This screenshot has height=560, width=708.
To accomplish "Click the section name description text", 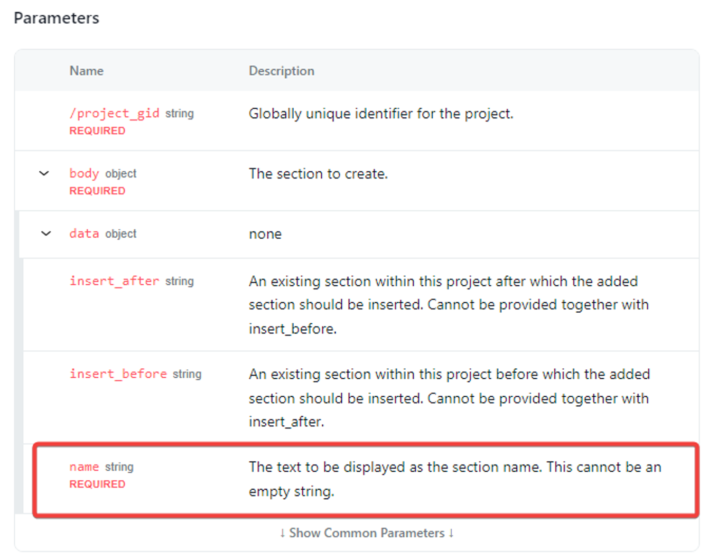I will (454, 479).
